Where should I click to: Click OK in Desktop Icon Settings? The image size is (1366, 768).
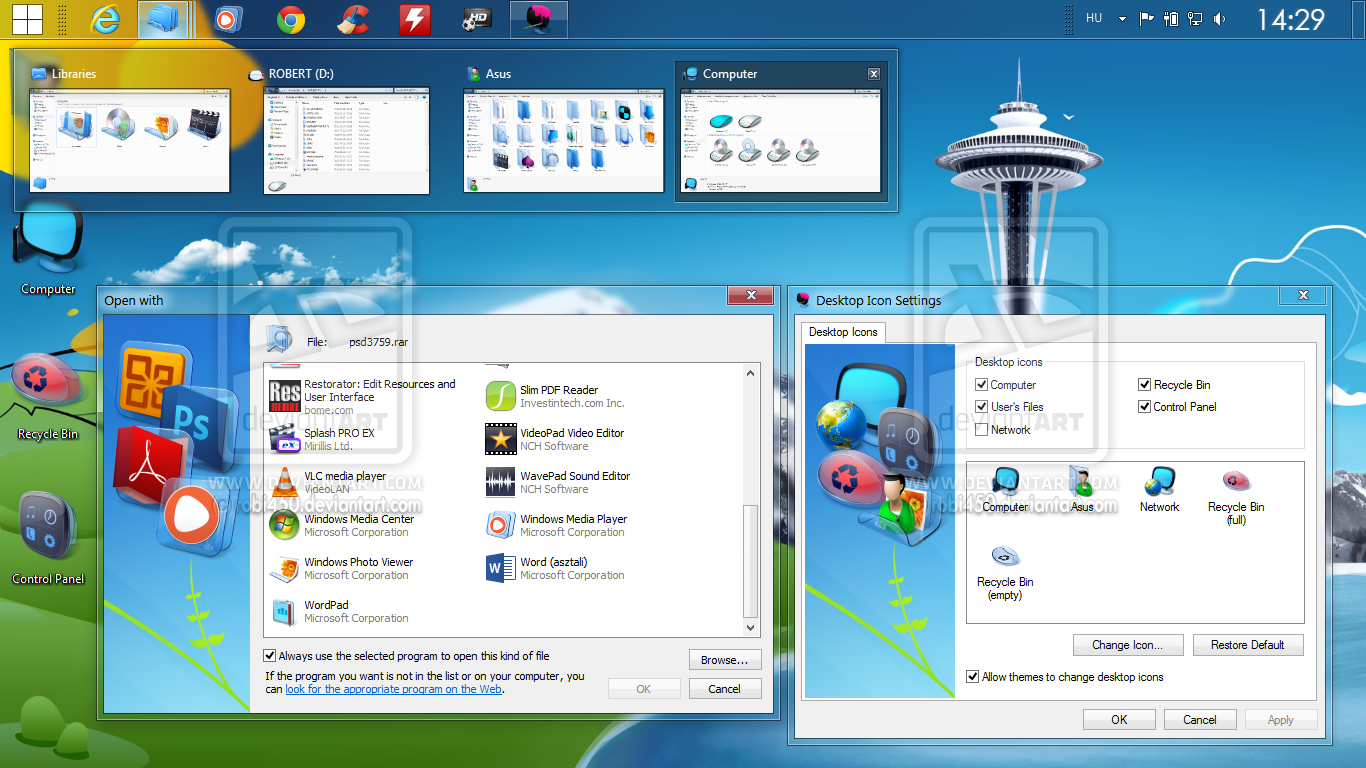pyautogui.click(x=1119, y=720)
